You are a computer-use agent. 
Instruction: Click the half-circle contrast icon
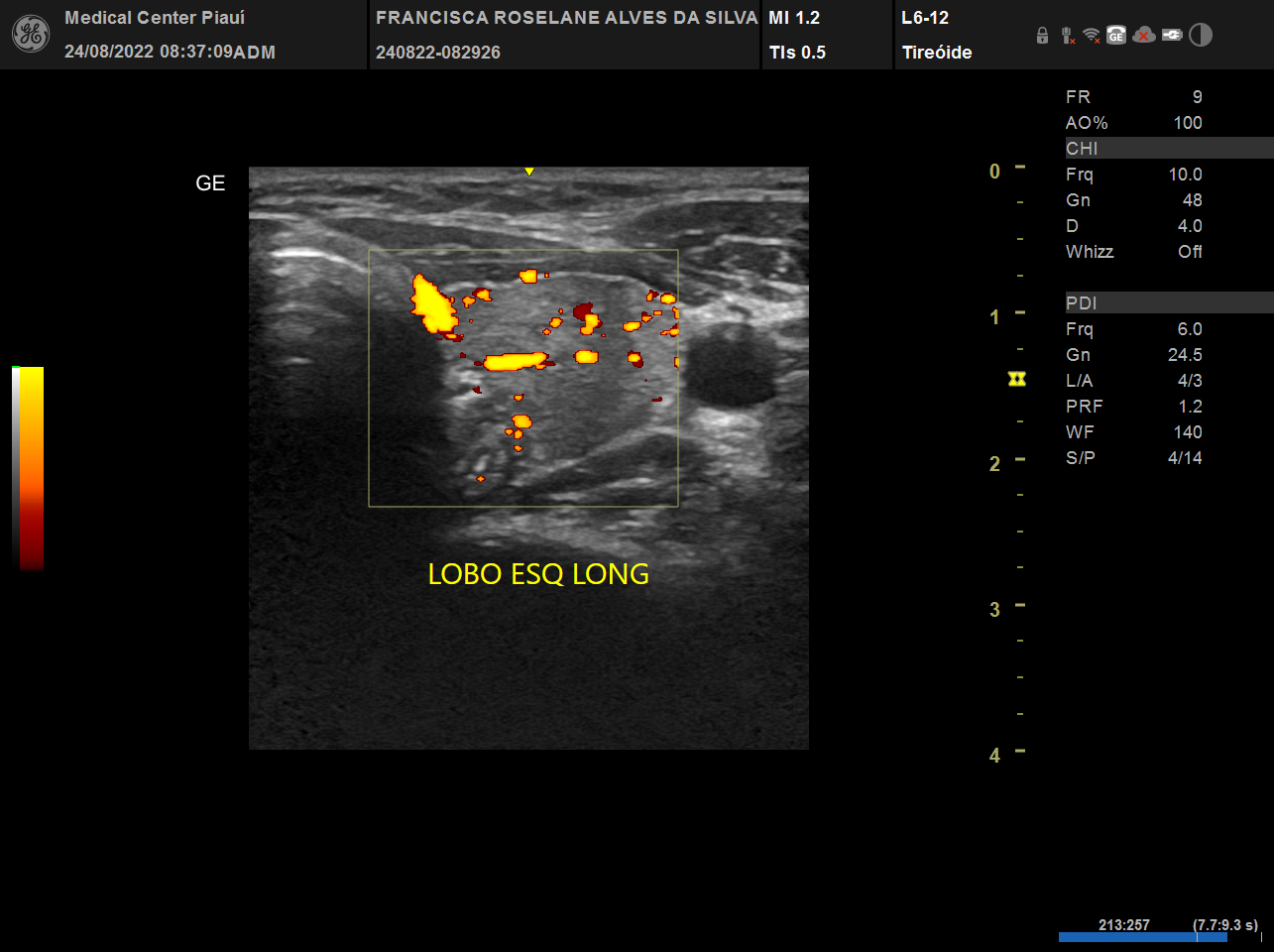tap(1201, 36)
